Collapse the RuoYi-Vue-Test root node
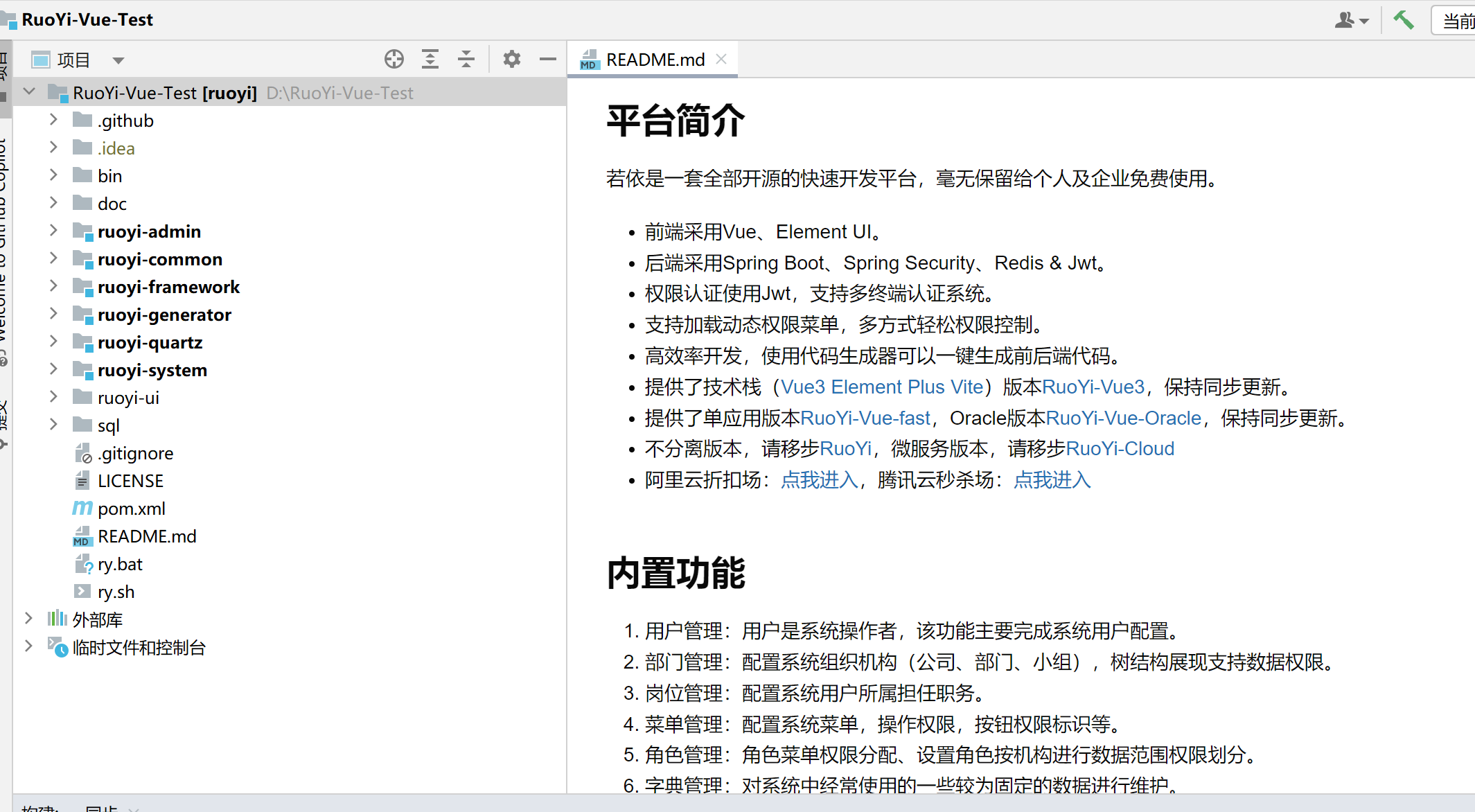 (x=29, y=92)
